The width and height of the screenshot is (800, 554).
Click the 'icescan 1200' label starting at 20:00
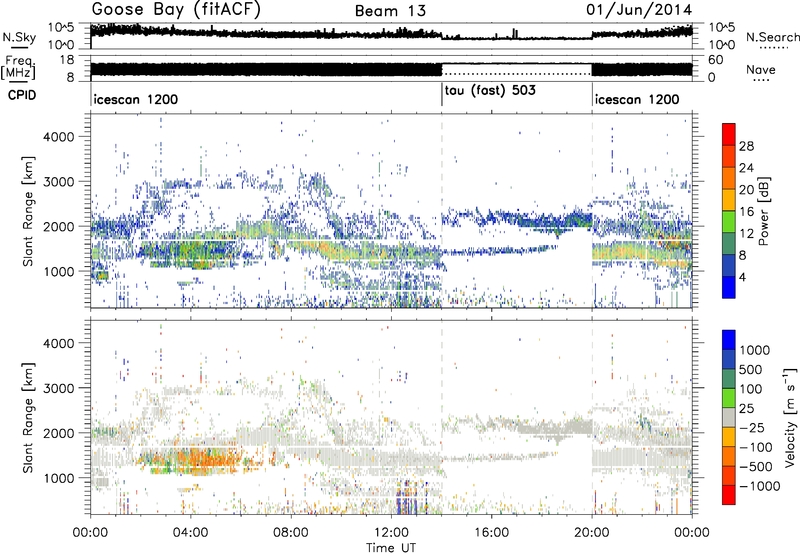click(637, 99)
